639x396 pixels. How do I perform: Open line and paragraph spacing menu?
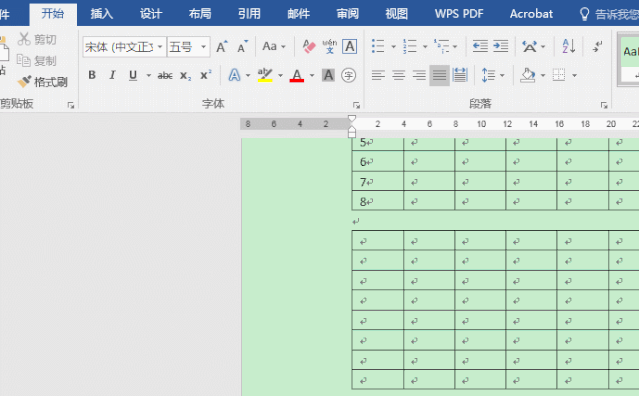pos(492,75)
